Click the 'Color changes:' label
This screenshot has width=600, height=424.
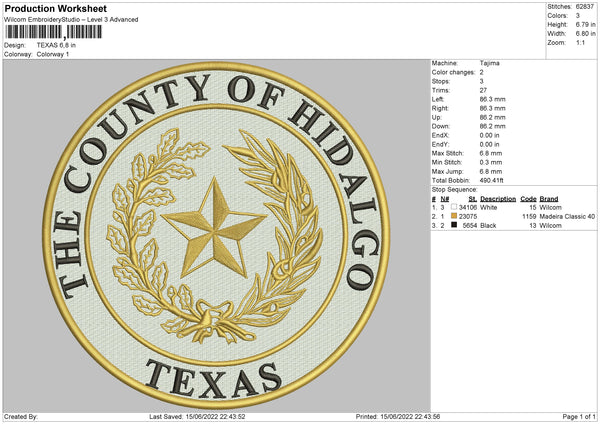point(453,72)
